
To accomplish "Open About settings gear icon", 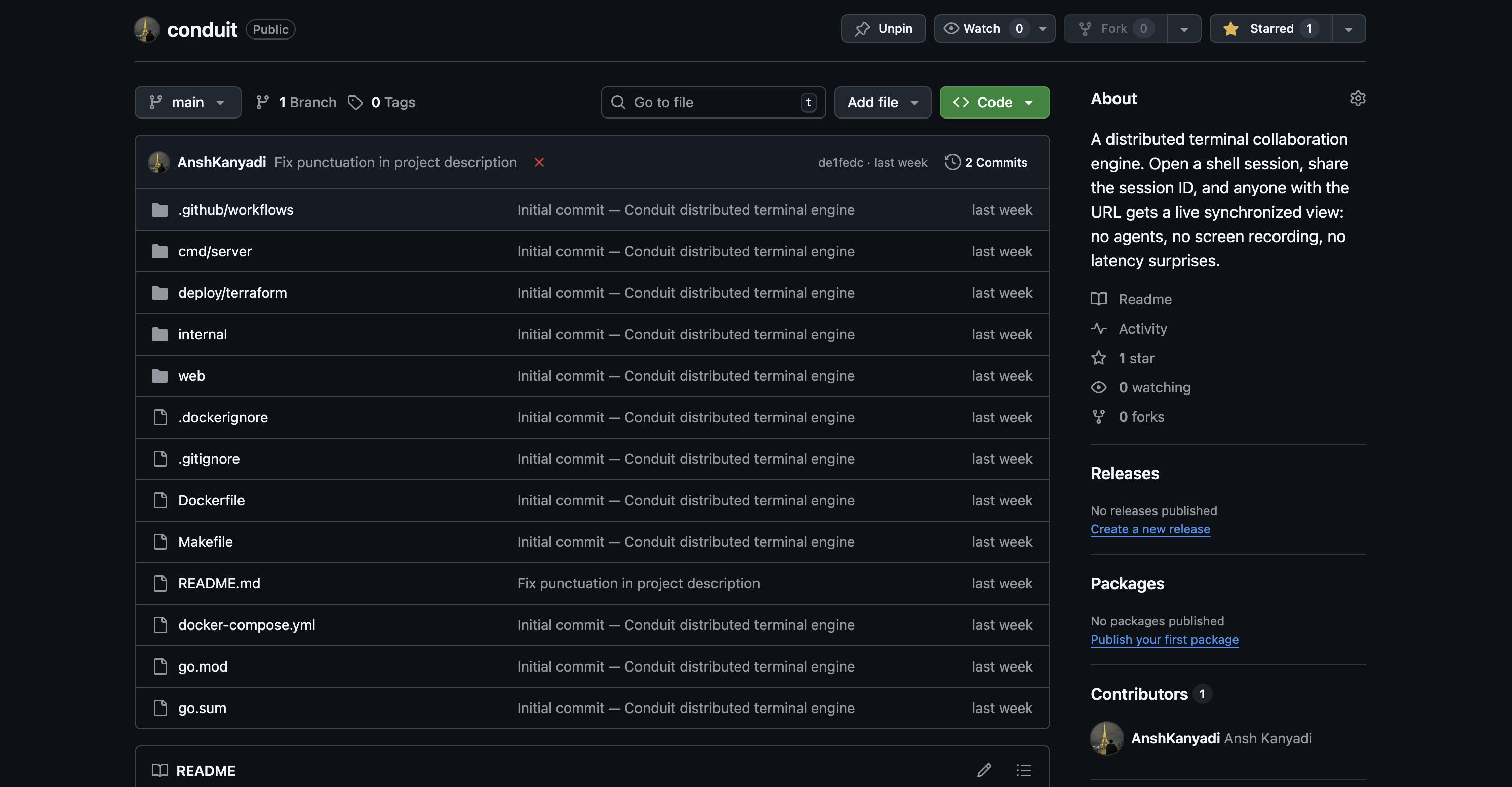I will [x=1357, y=98].
